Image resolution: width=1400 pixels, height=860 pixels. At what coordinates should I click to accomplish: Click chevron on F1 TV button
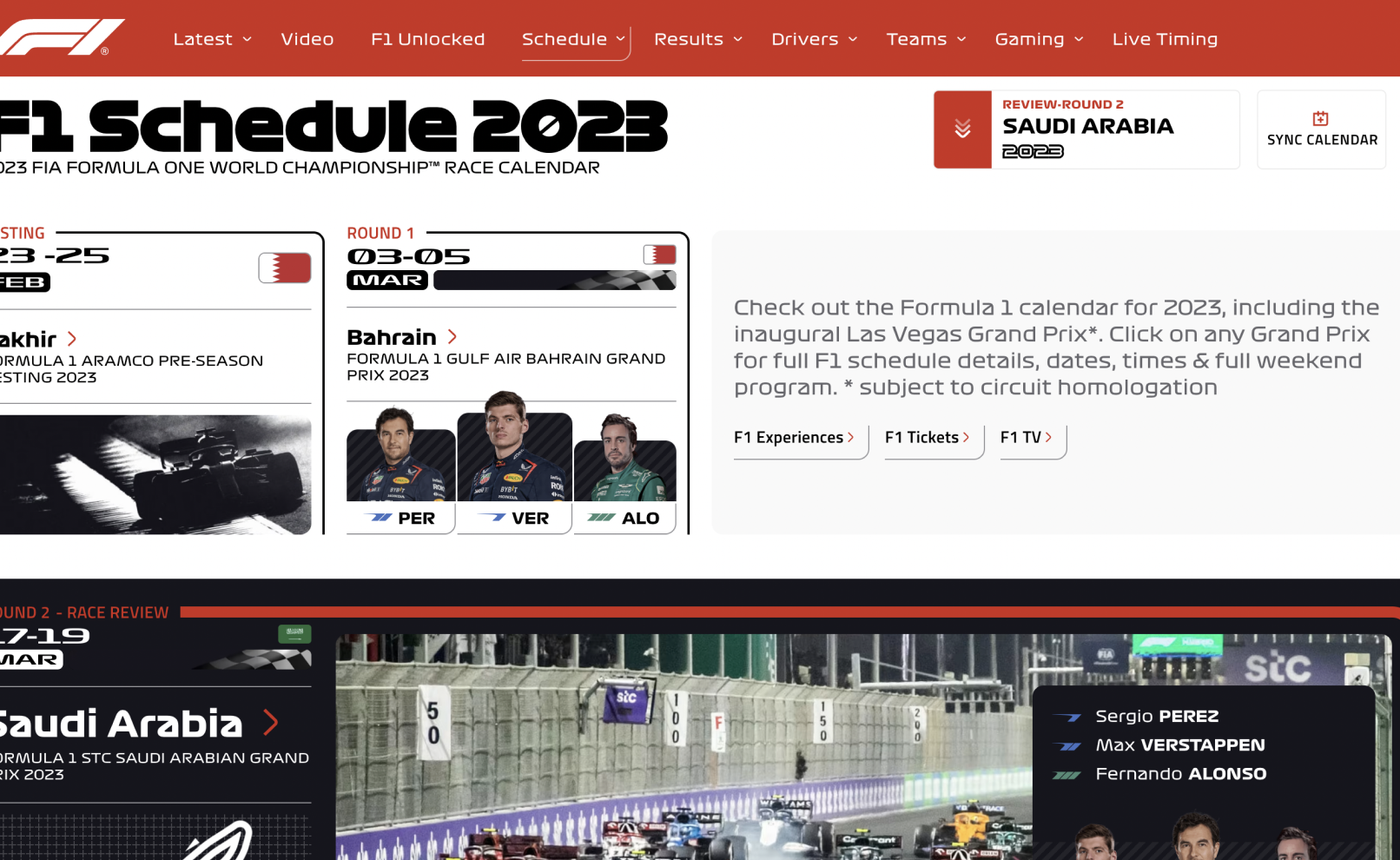(x=1048, y=437)
